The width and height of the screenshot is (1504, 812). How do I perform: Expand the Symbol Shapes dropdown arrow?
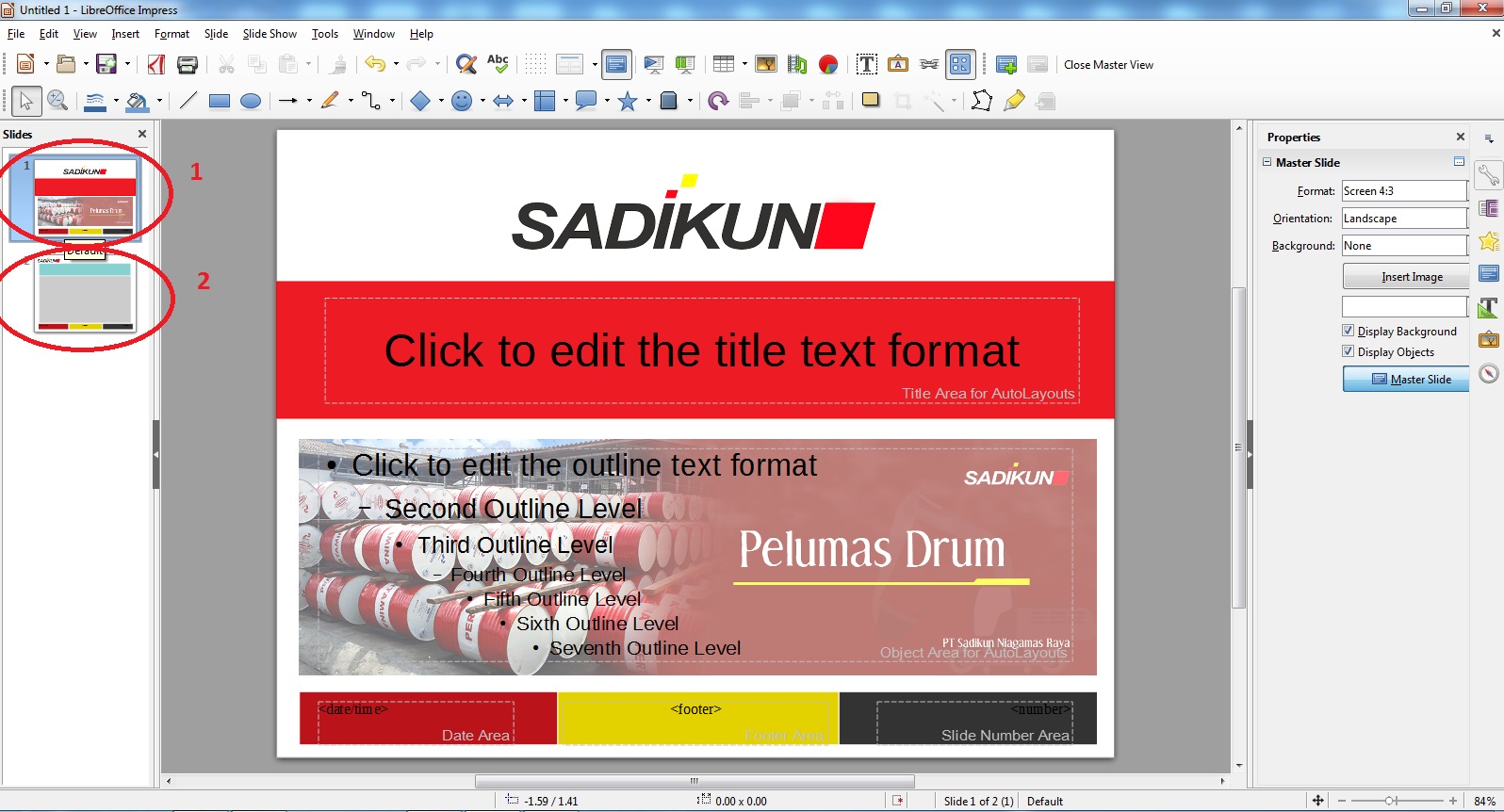[x=482, y=101]
